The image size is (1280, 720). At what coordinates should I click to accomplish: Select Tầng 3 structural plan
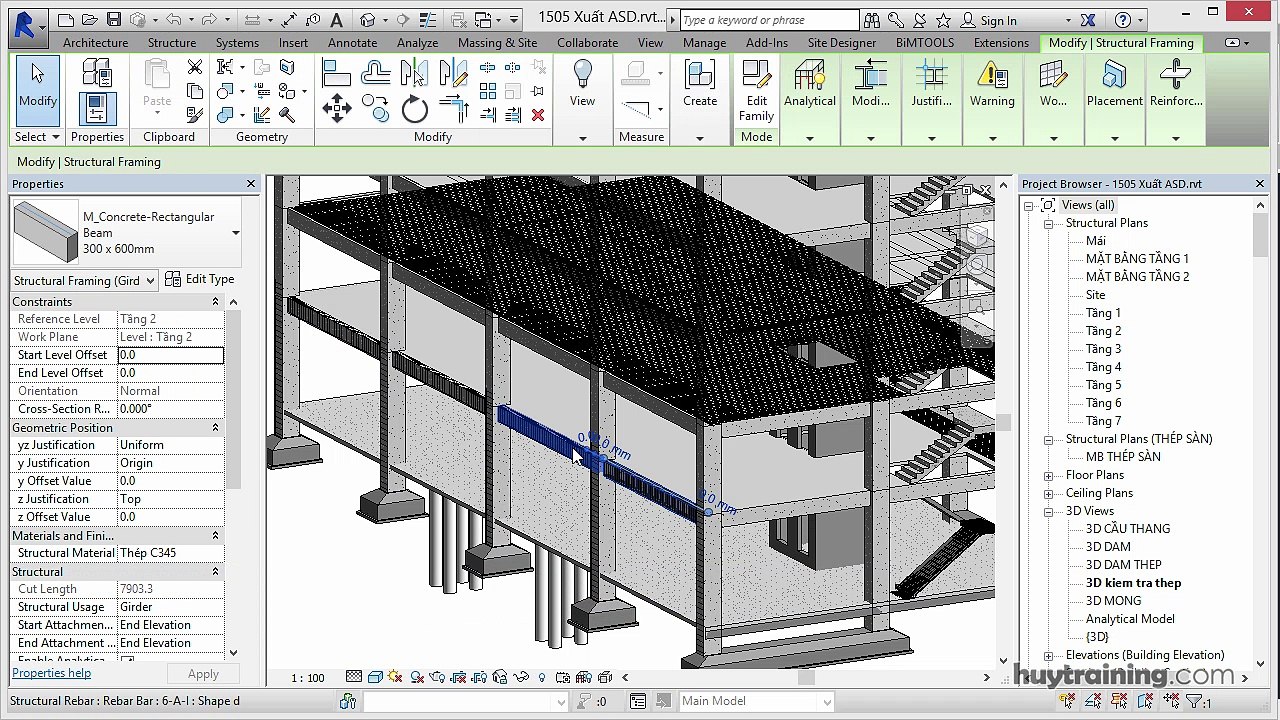coord(1103,349)
